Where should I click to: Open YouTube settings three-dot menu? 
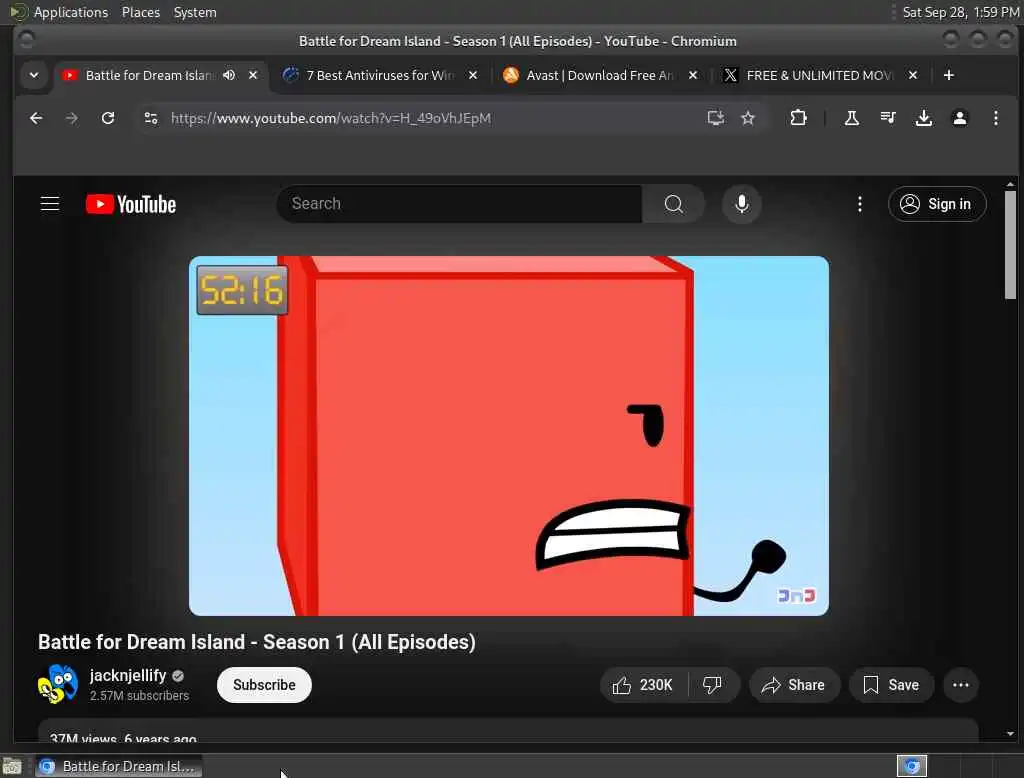[x=859, y=204]
